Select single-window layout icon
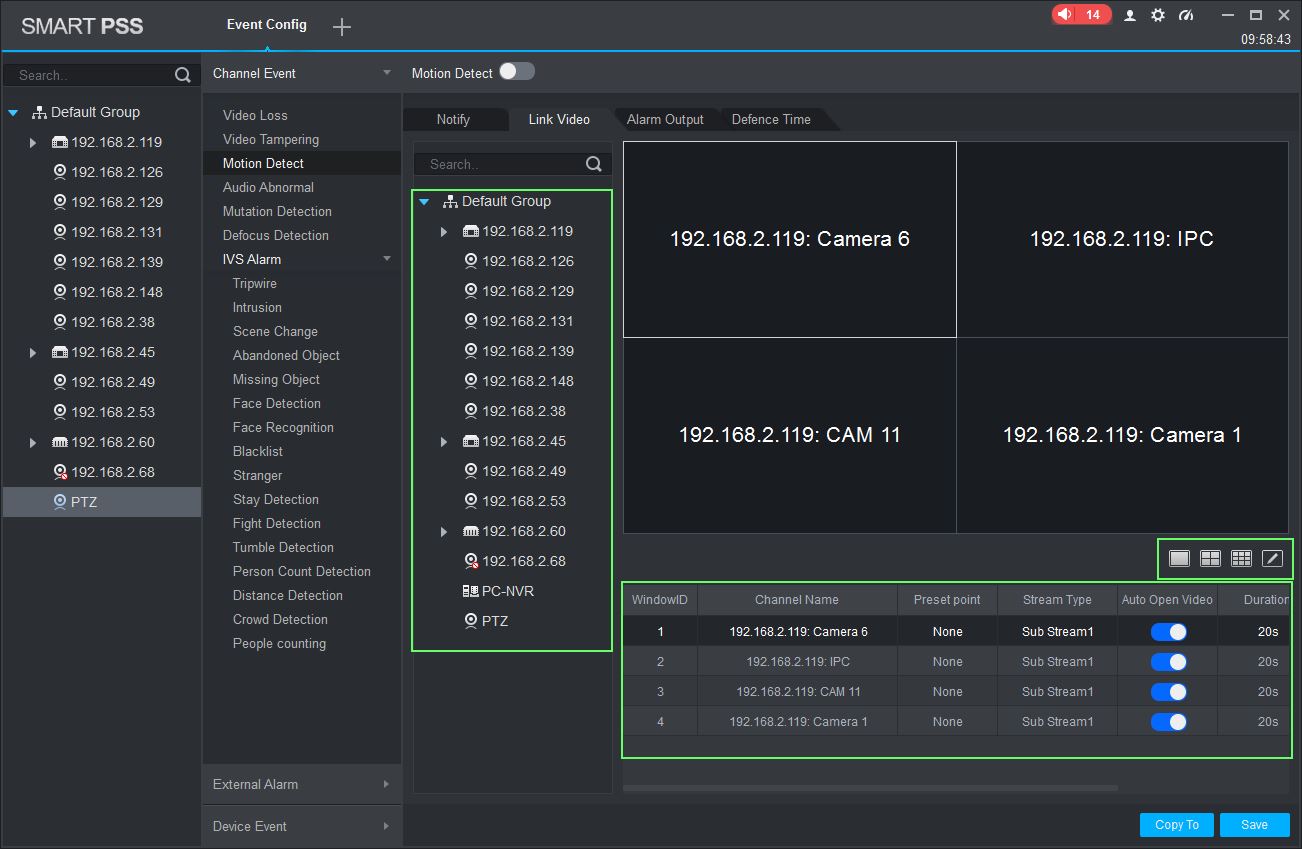This screenshot has width=1302, height=849. click(1179, 558)
